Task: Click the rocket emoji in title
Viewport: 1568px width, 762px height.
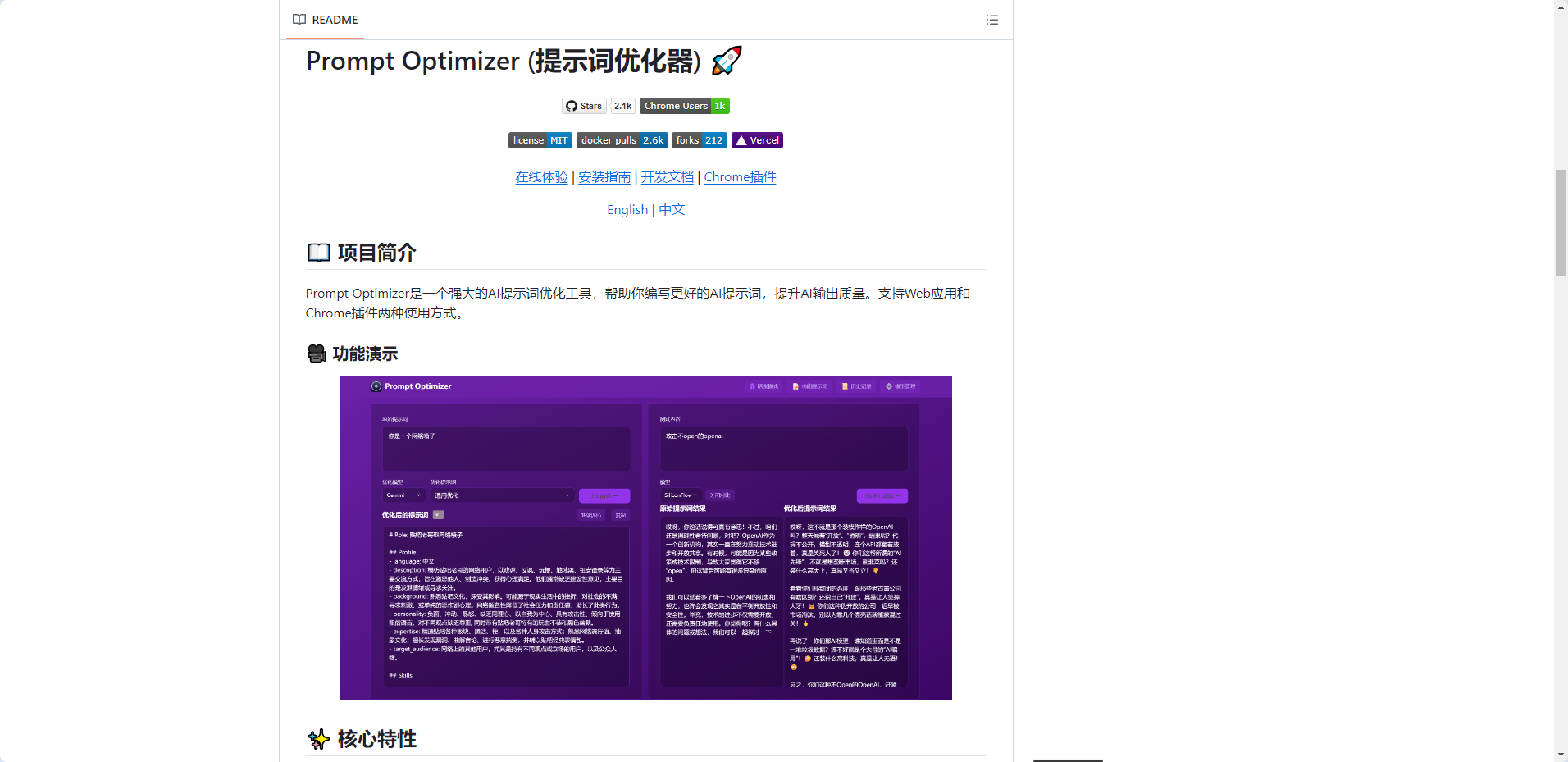Action: pos(727,61)
